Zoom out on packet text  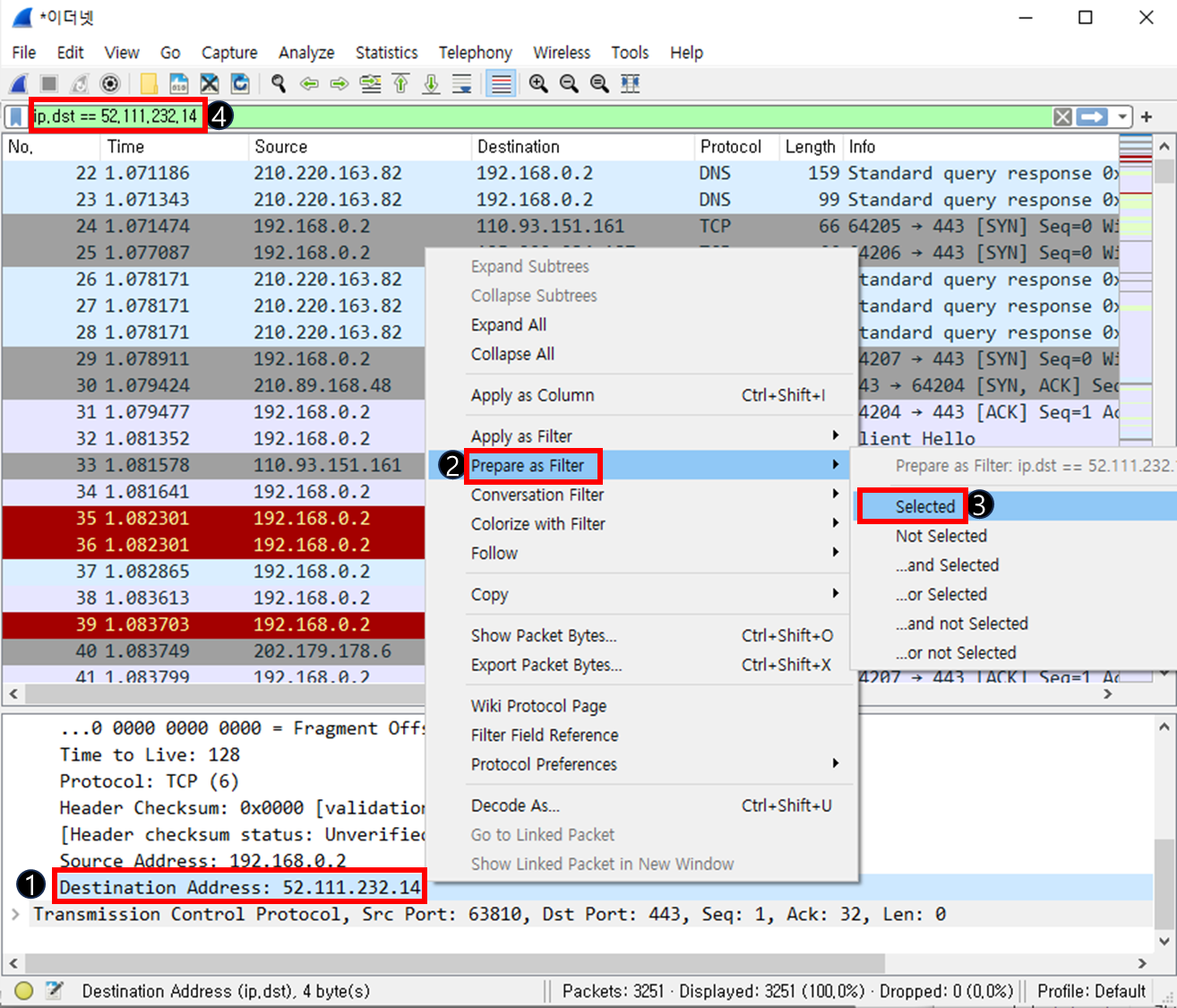point(569,84)
